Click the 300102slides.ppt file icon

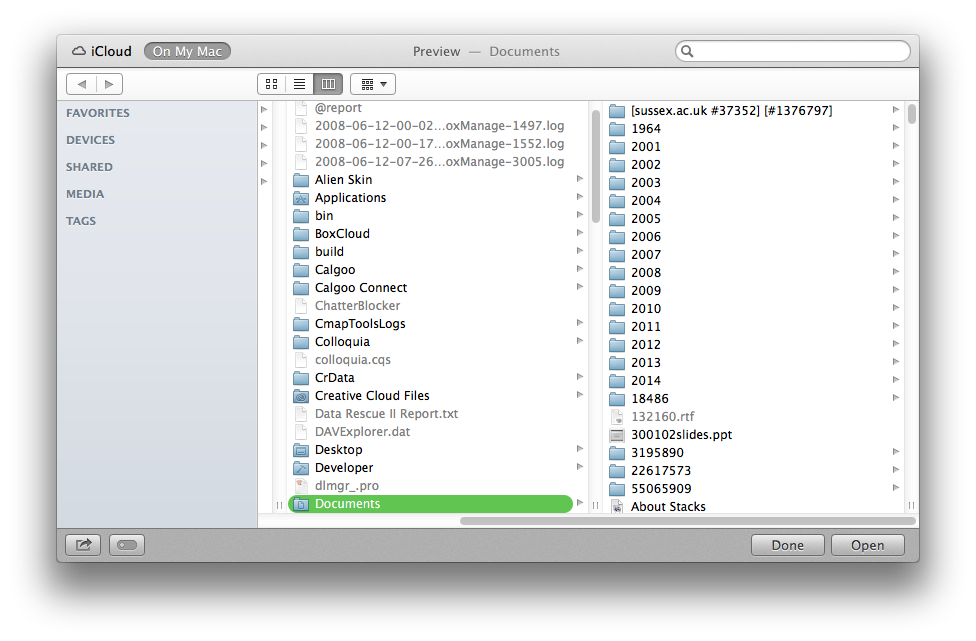(x=617, y=435)
